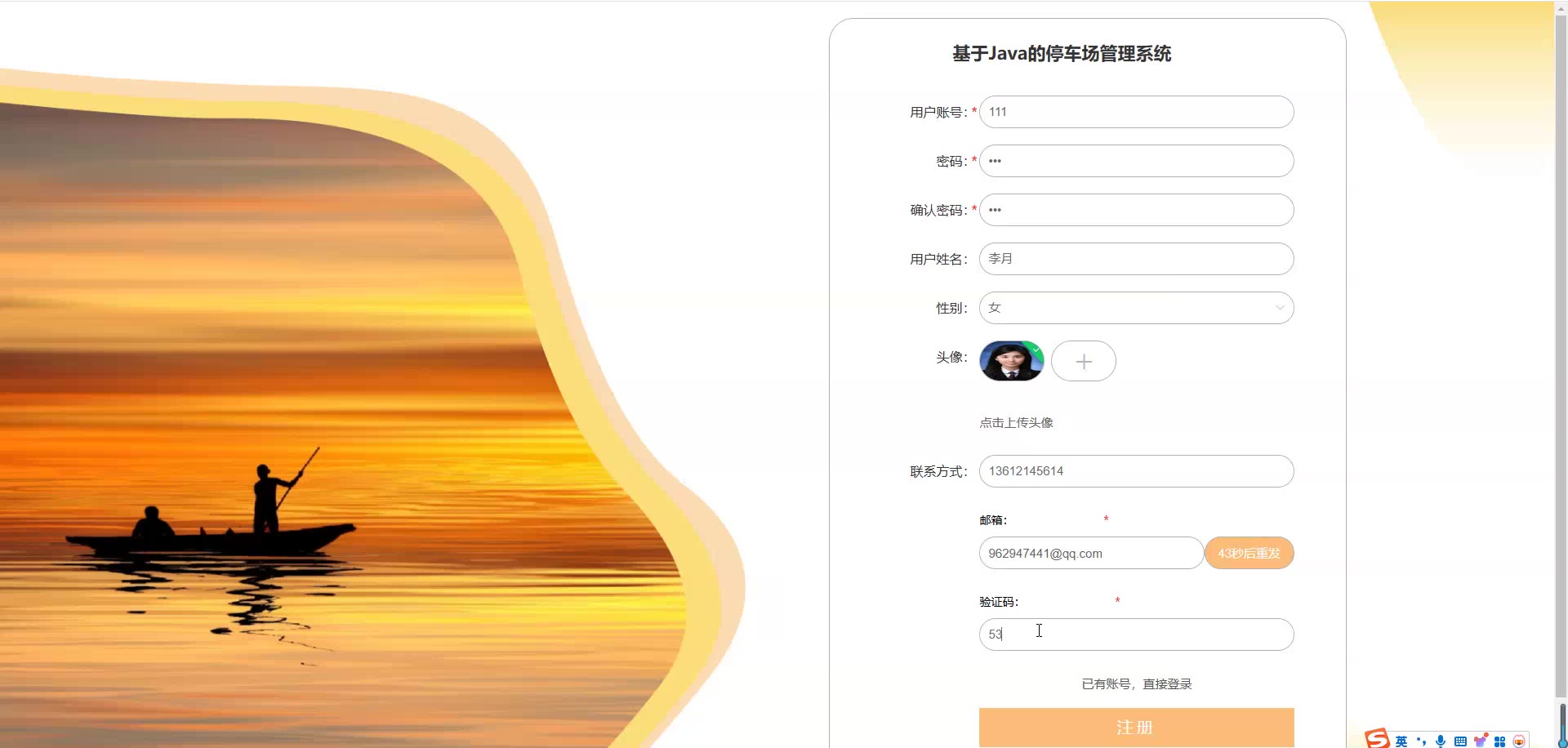The width and height of the screenshot is (1568, 748).
Task: Open the IME toolbox grid icon
Action: 1499,741
